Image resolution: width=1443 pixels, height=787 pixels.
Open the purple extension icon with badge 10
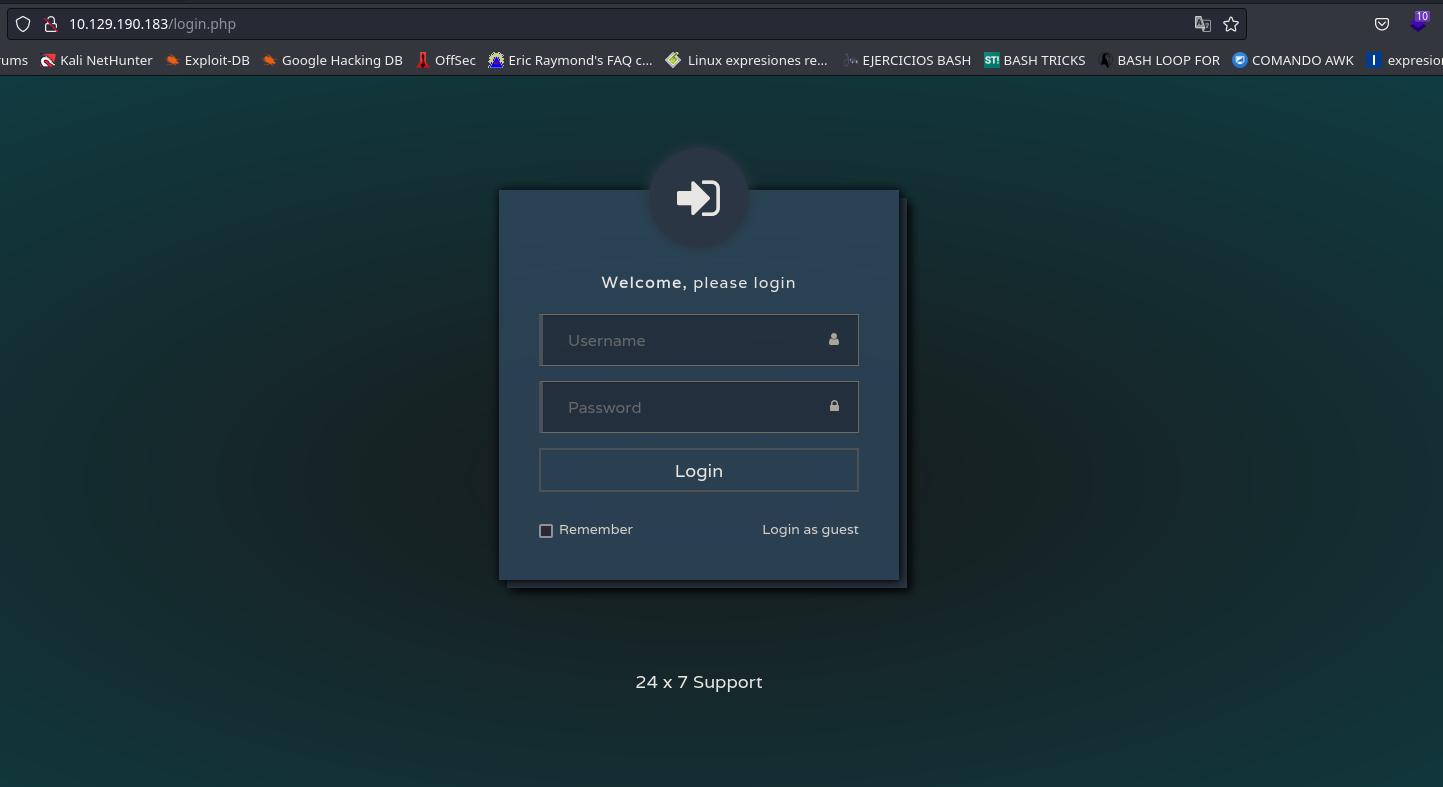click(x=1419, y=22)
